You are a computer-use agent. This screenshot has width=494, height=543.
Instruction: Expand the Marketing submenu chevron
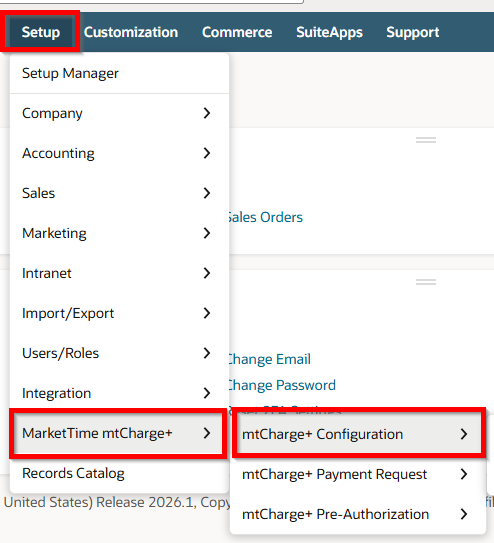(207, 233)
